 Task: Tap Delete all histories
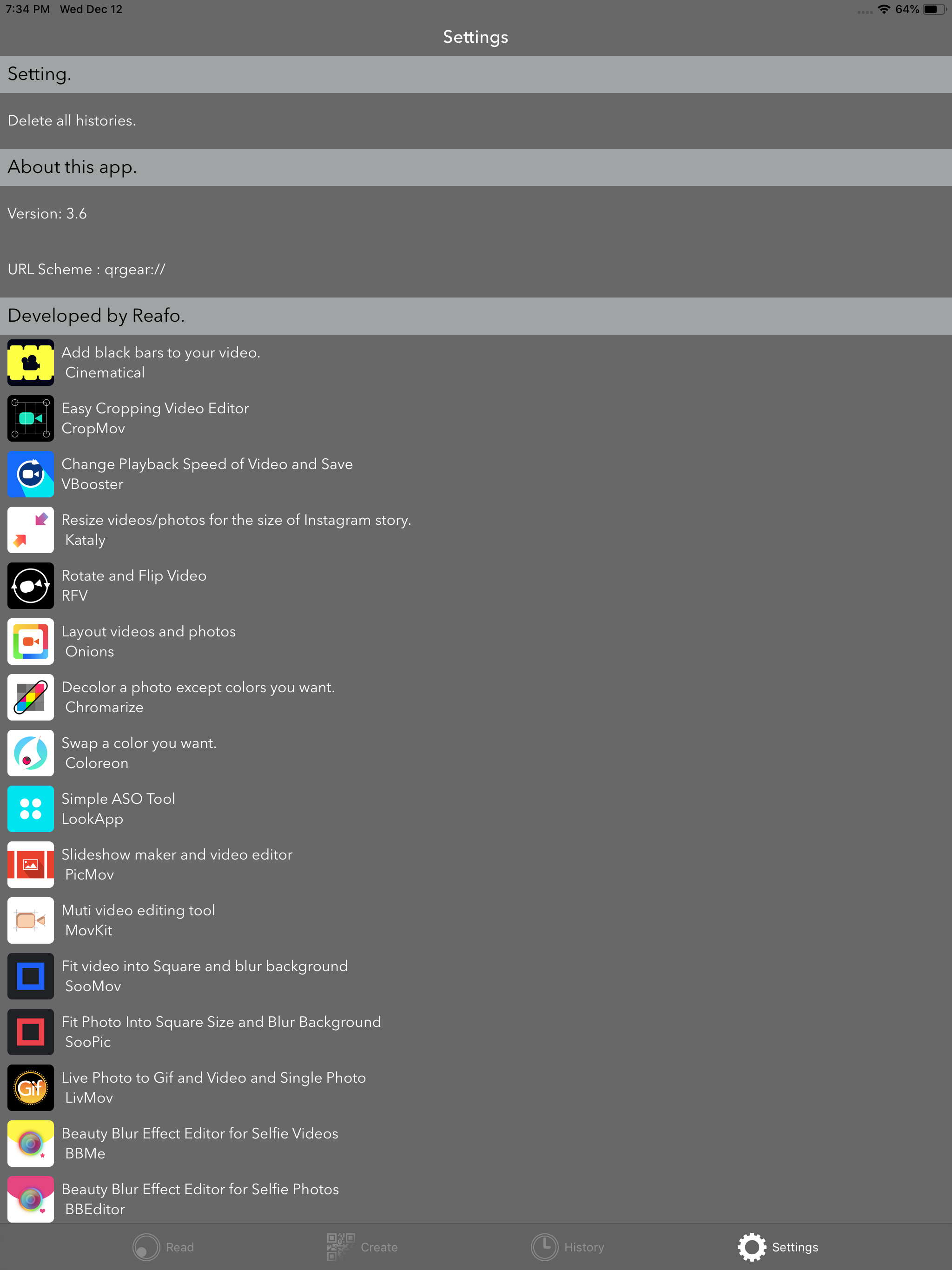(72, 120)
